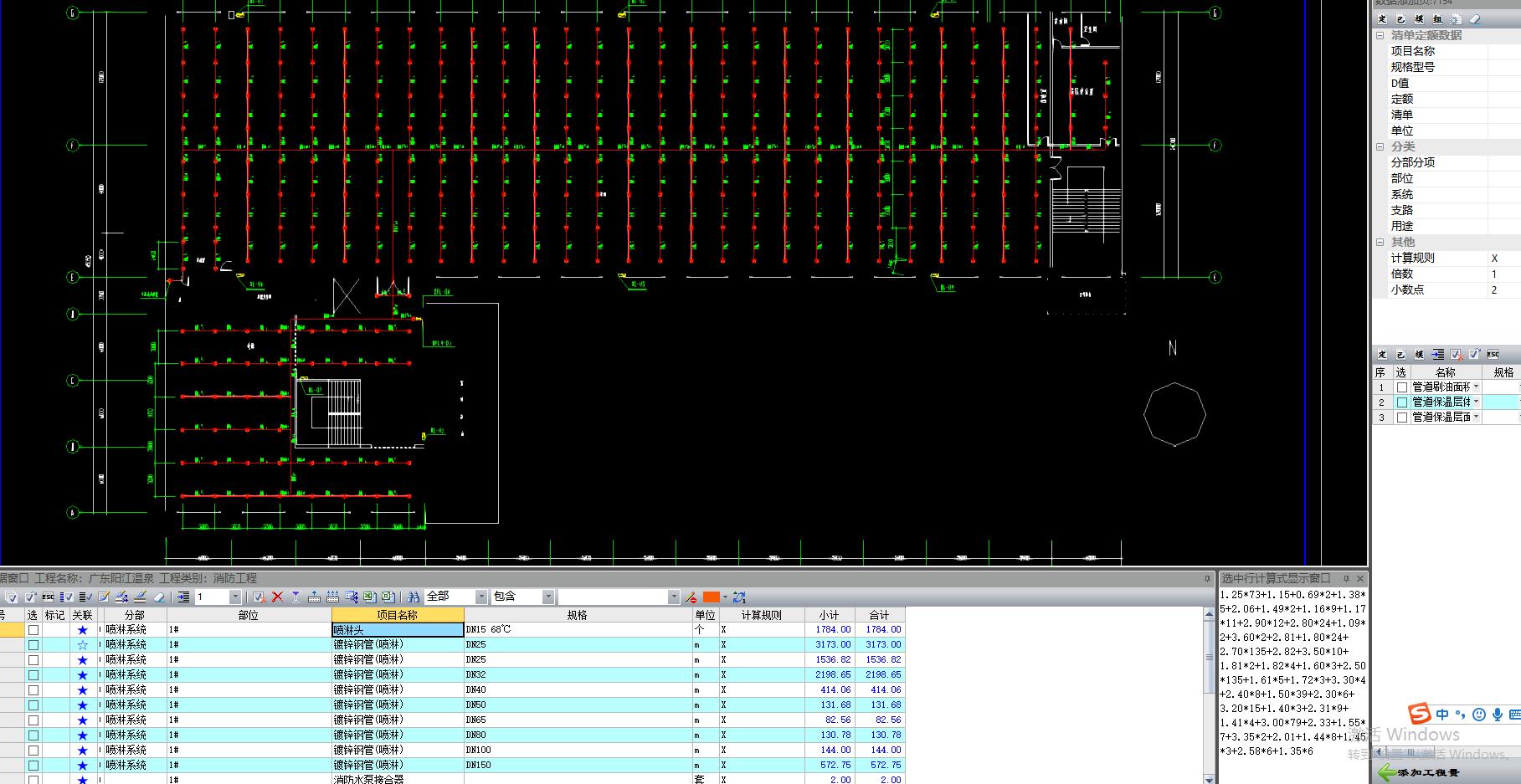1521x784 pixels.
Task: Click the red X delete icon in data toolbar
Action: click(277, 597)
